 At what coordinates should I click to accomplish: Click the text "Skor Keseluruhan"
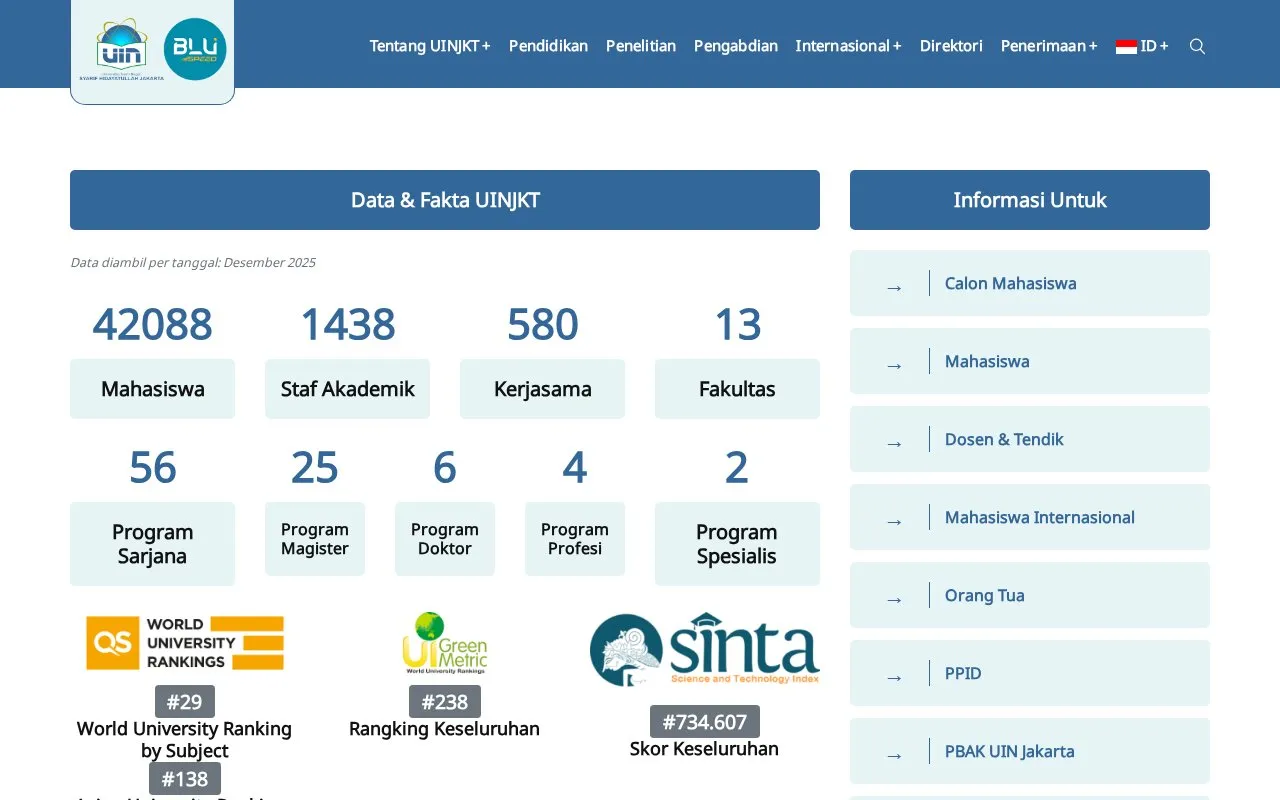point(705,749)
